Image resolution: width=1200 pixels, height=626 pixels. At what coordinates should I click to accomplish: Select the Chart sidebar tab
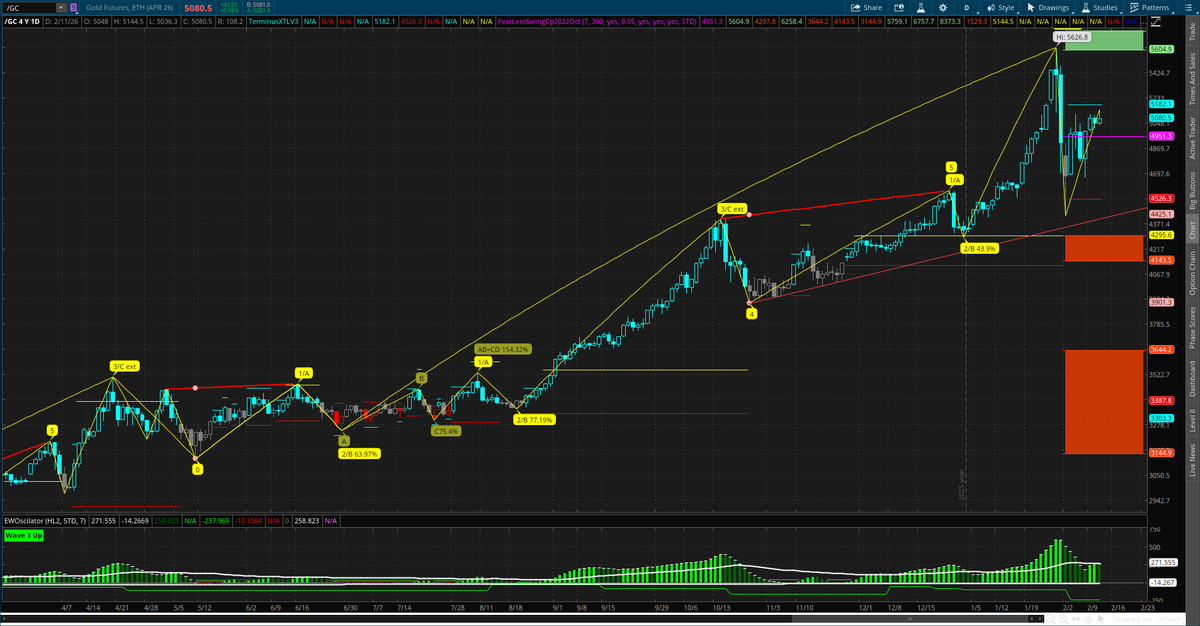(x=1191, y=230)
